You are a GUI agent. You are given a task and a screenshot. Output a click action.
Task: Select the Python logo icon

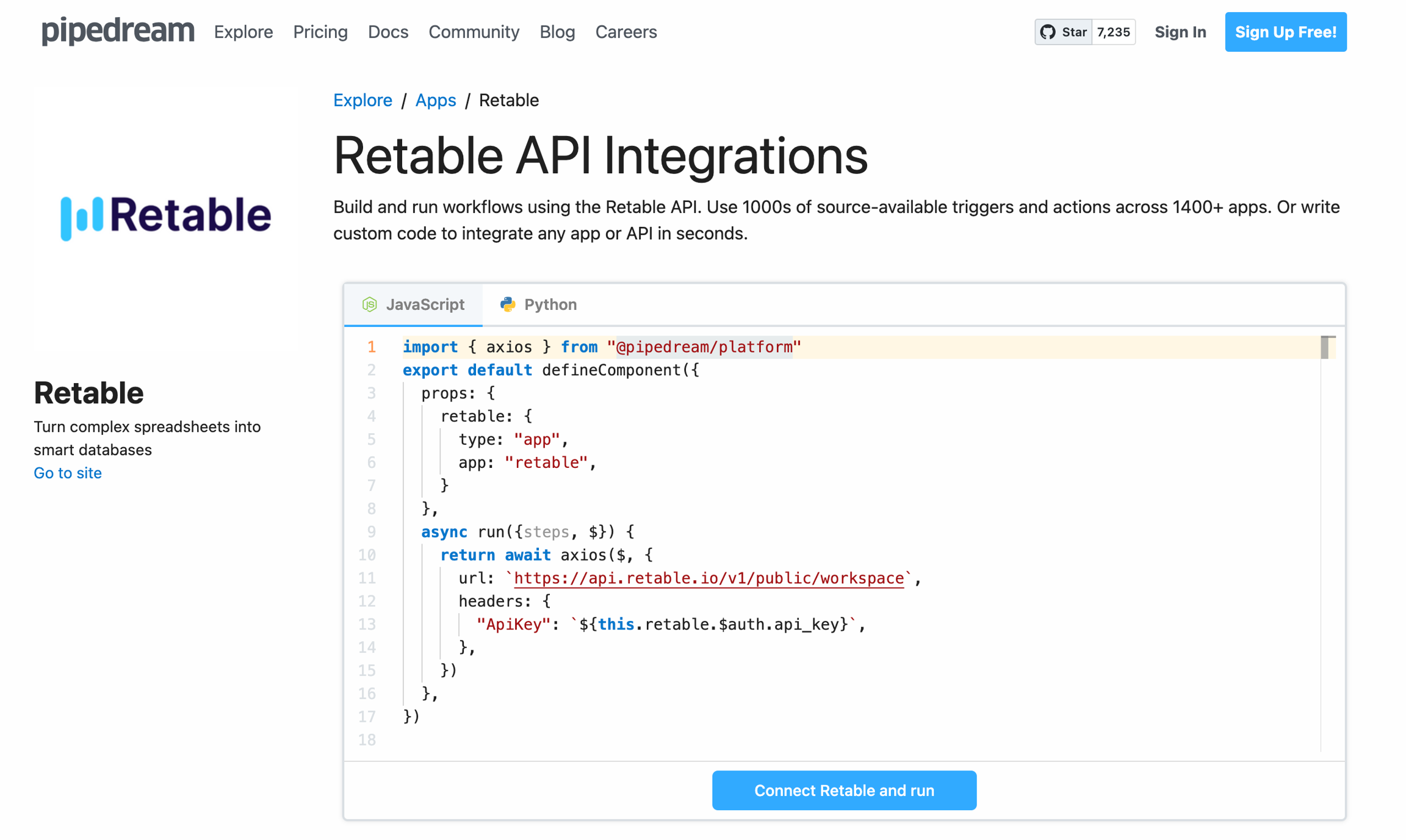click(507, 304)
